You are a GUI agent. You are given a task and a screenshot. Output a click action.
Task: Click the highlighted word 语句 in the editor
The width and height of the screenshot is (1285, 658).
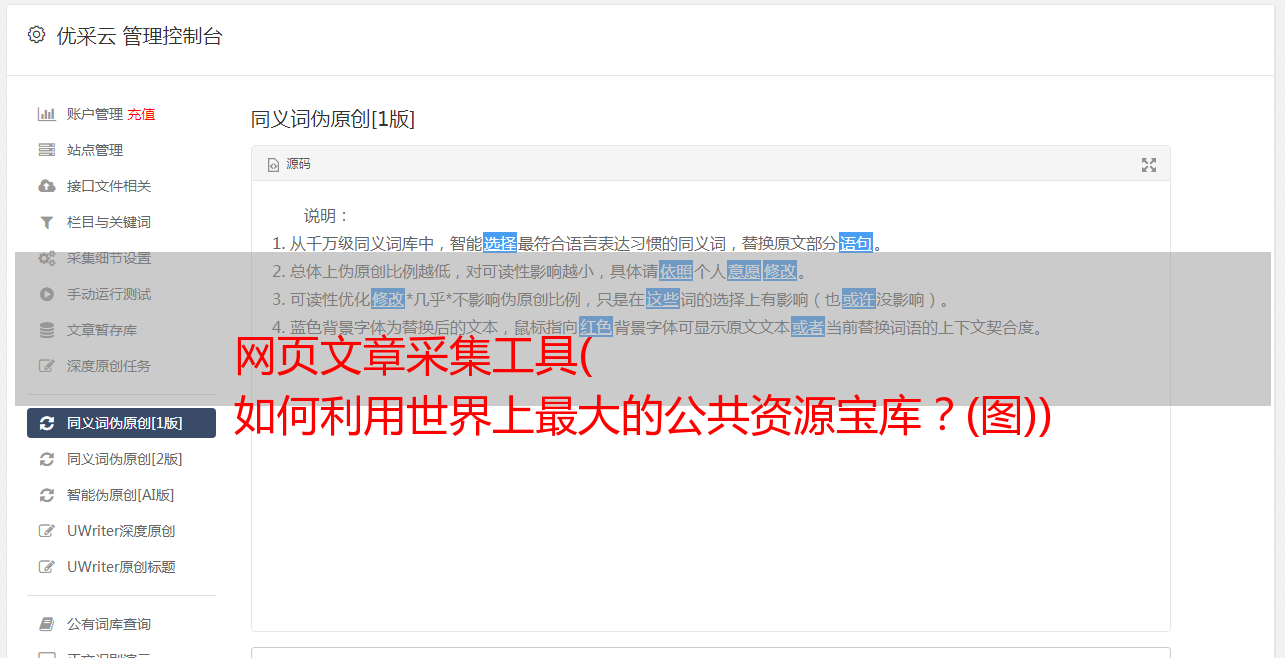856,243
